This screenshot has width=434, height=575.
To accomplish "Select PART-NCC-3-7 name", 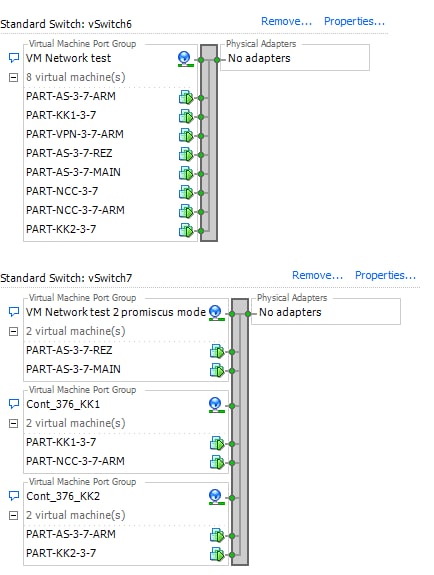I will point(62,191).
